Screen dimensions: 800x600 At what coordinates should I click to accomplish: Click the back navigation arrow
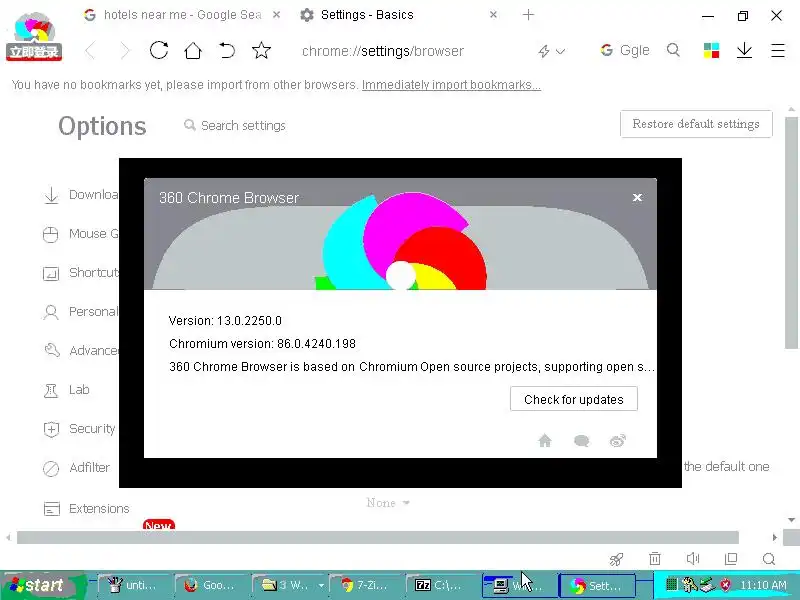click(x=90, y=51)
